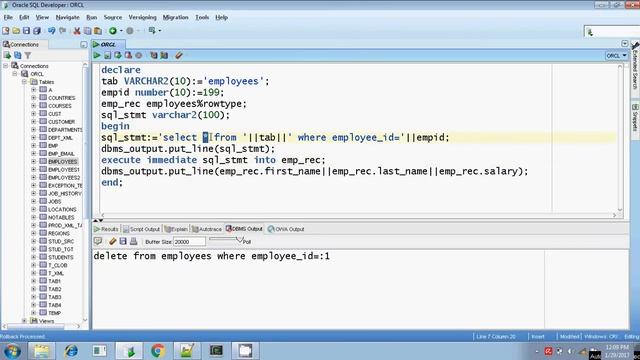Image resolution: width=640 pixels, height=360 pixels.
Task: Print the DBMS output
Action: 133,241
